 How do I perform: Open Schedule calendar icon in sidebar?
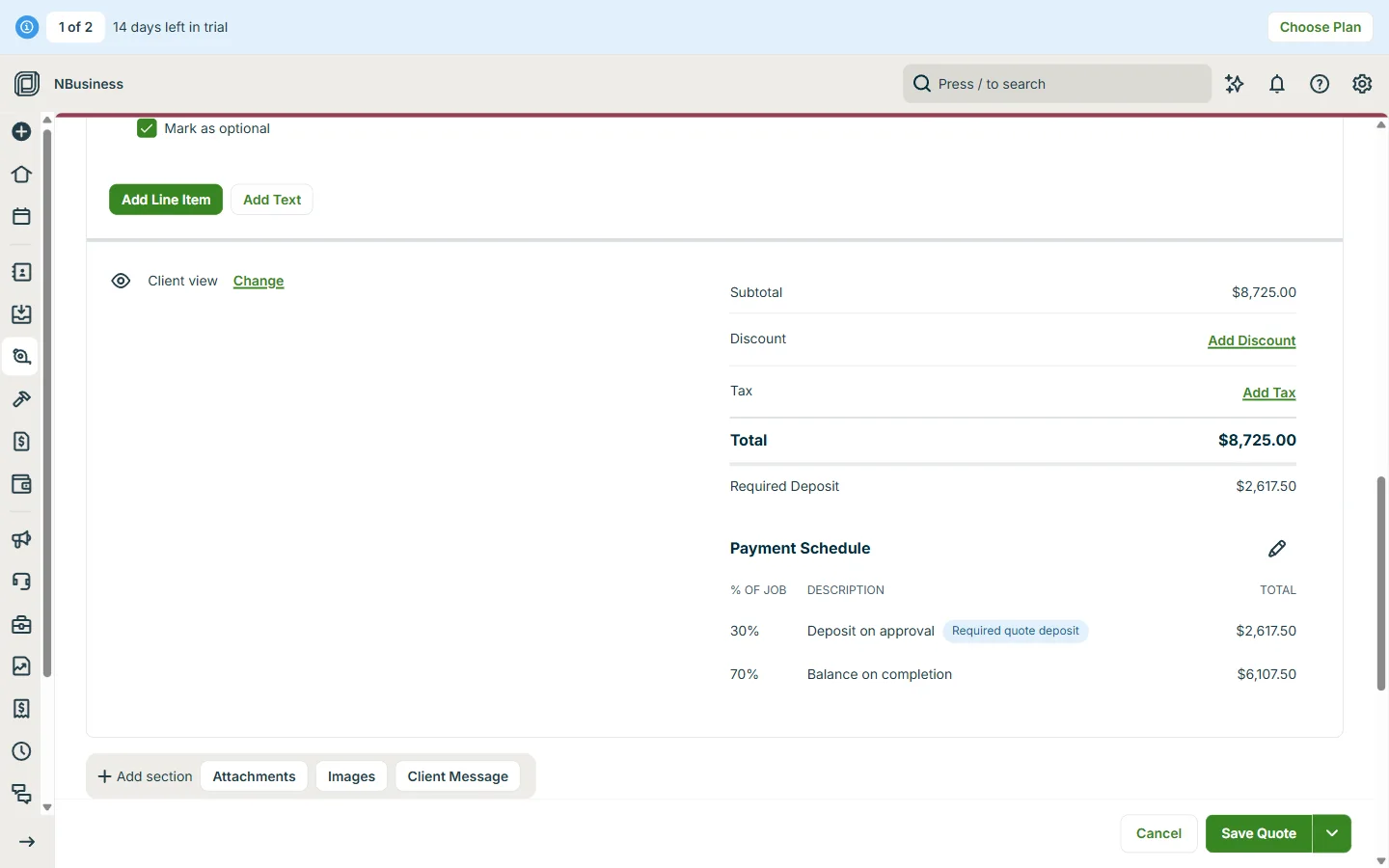(21, 217)
